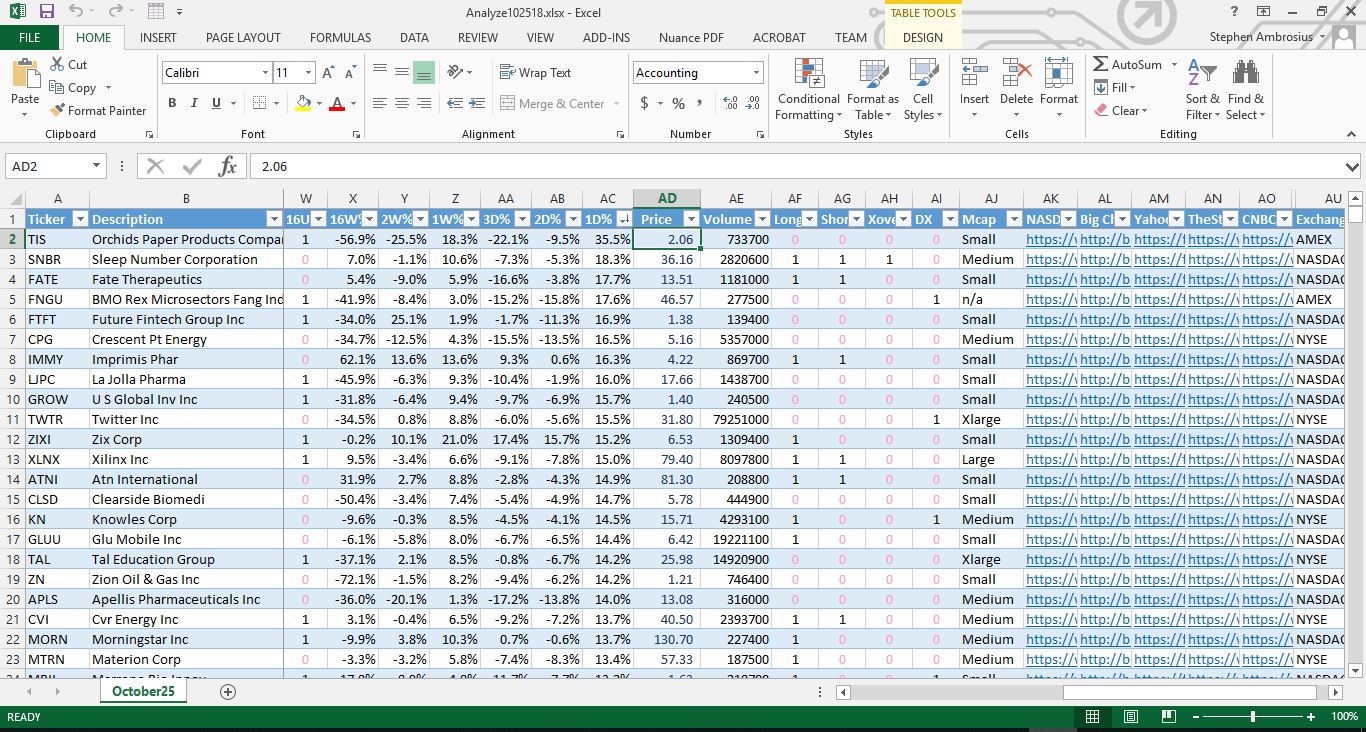The height and width of the screenshot is (732, 1366).
Task: Decrease font size with small A icon
Action: 350,73
